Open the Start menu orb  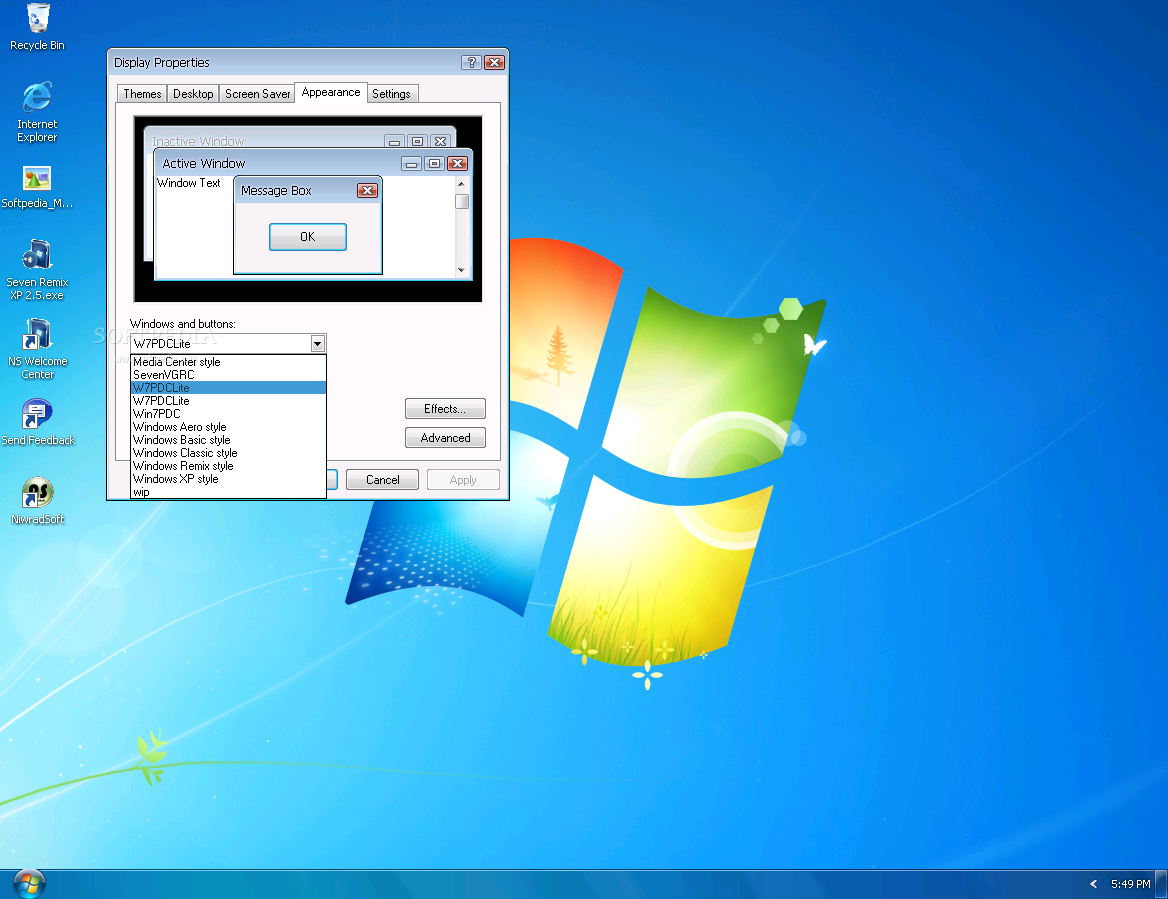(29, 883)
